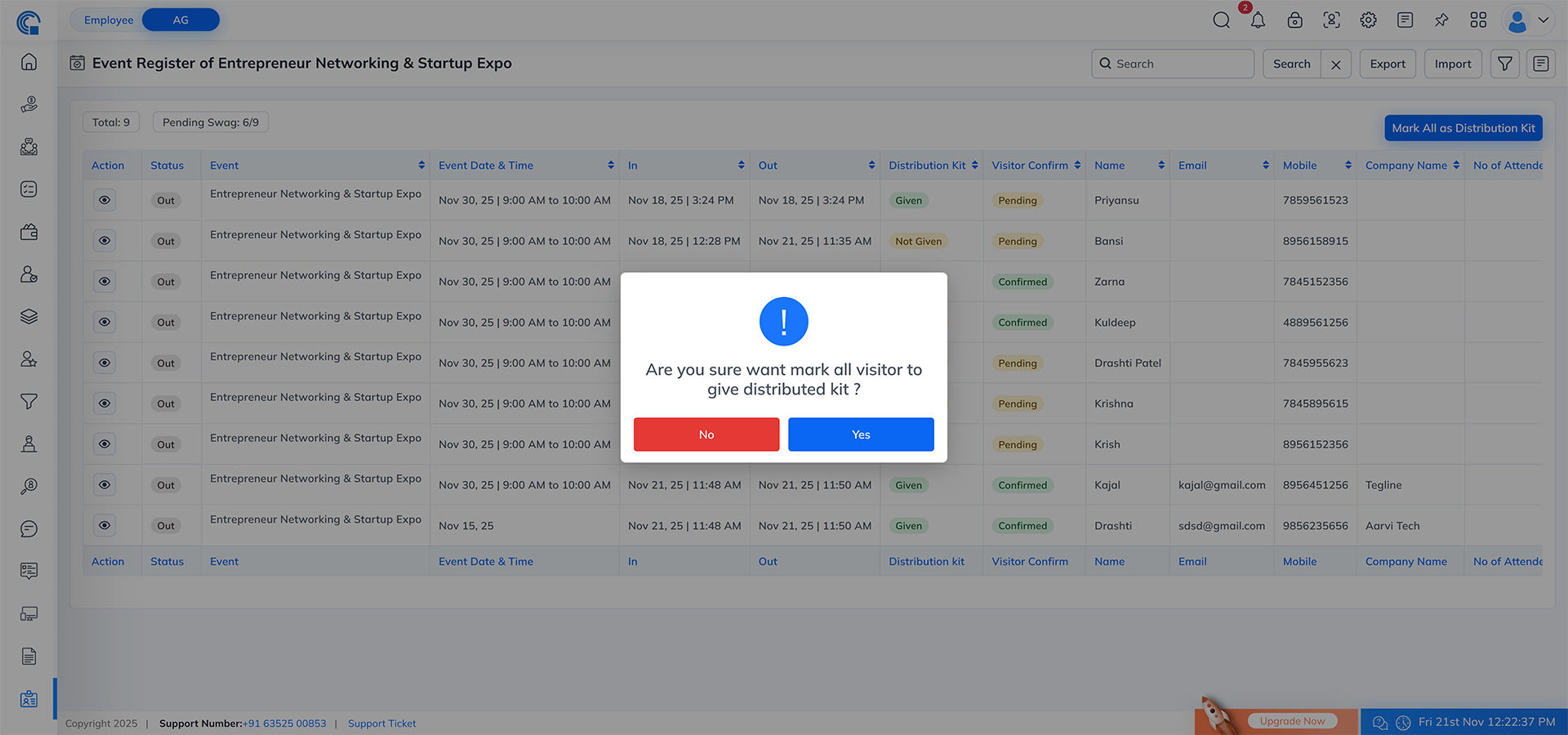Open the apps grid icon
This screenshot has width=1568, height=735.
pyautogui.click(x=1478, y=20)
